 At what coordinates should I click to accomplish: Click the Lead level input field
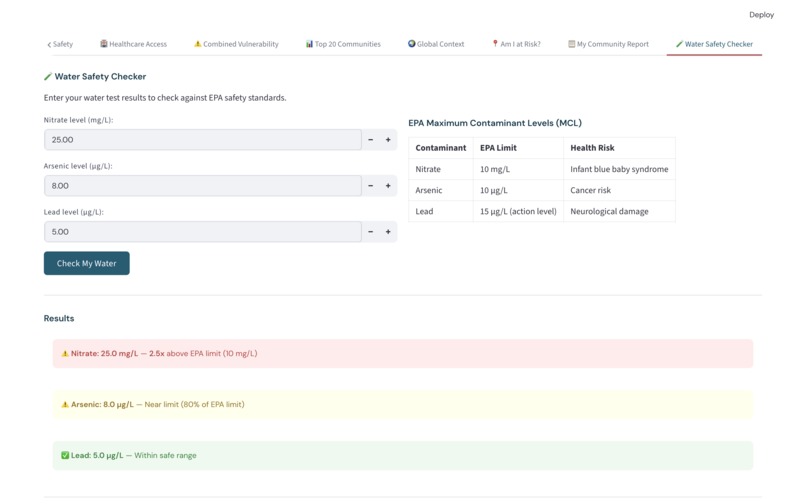tap(203, 232)
